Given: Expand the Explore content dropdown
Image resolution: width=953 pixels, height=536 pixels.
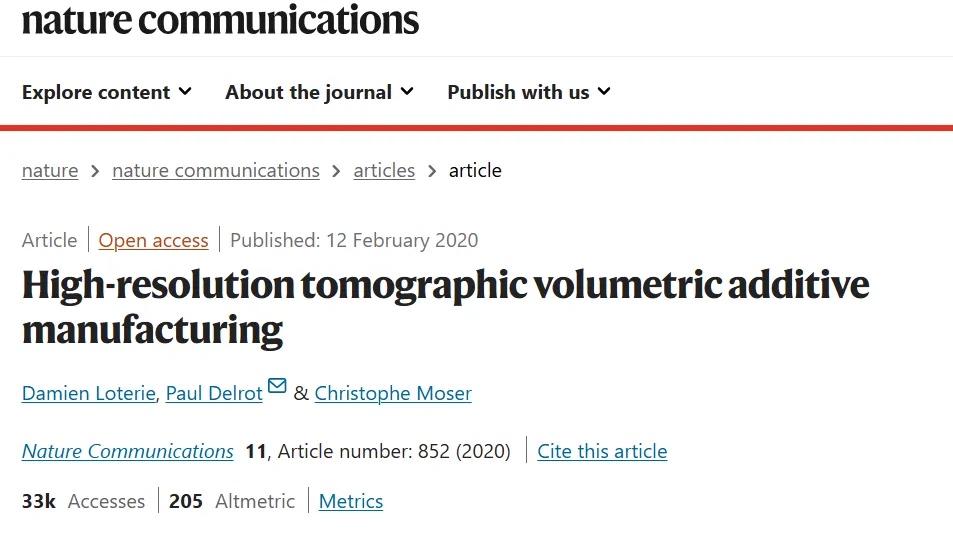Looking at the screenshot, I should click(106, 92).
